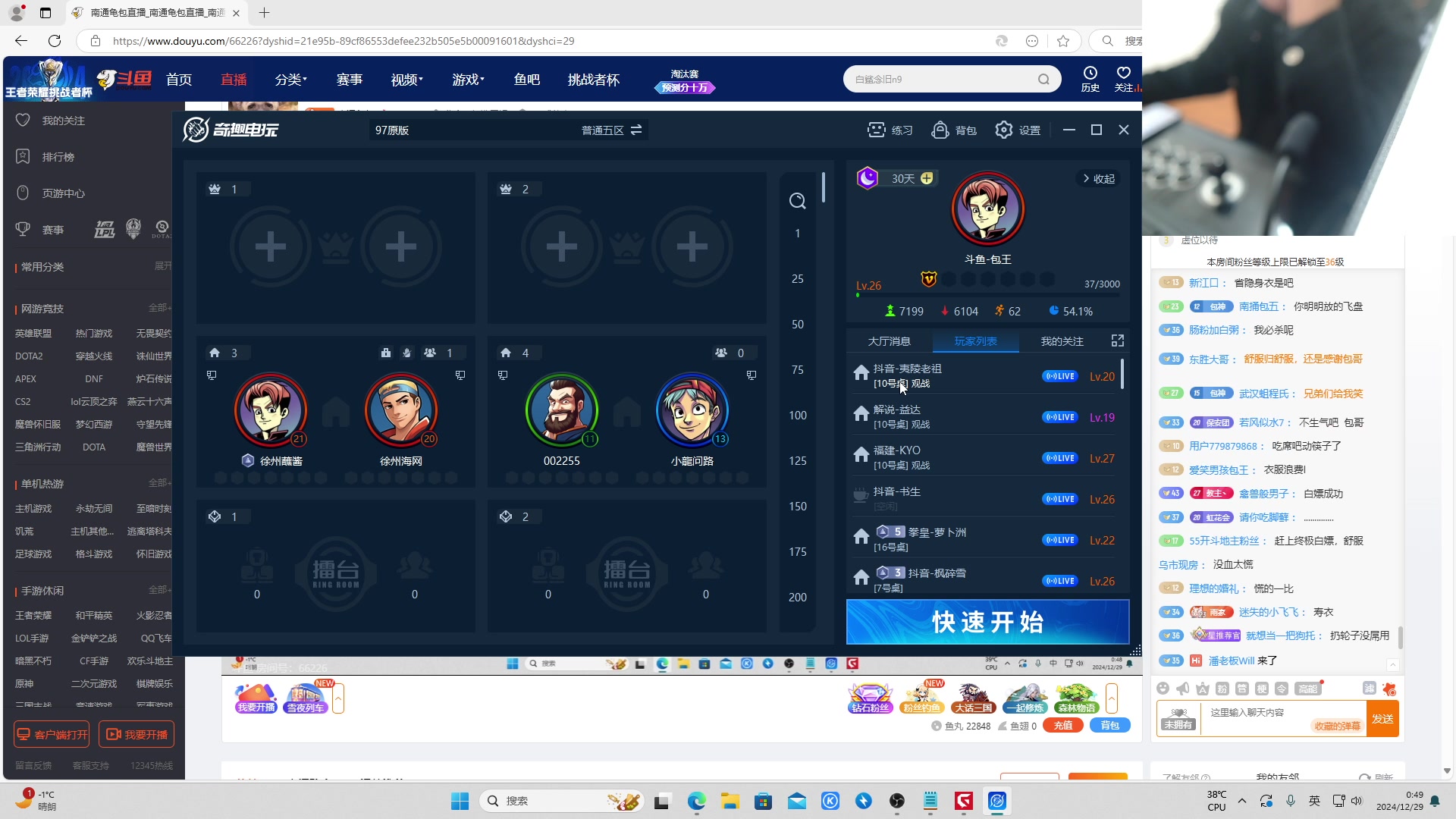
Task: Click chat input 这里输入聊天内容
Action: coord(1283,713)
